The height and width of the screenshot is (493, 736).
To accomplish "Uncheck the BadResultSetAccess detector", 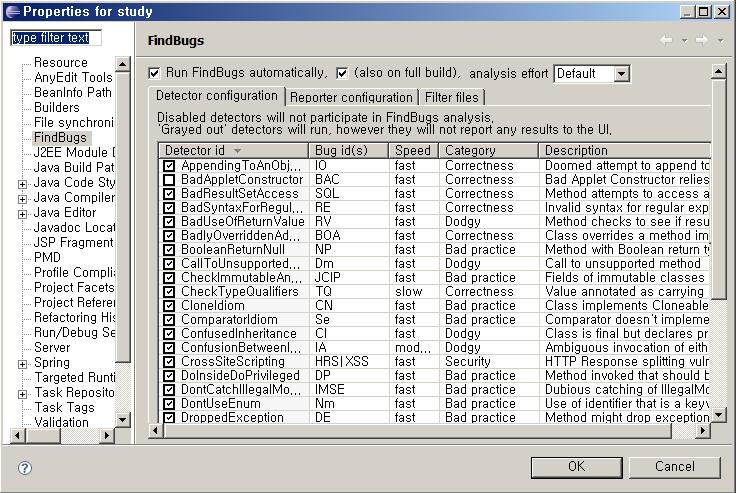I will tap(169, 194).
